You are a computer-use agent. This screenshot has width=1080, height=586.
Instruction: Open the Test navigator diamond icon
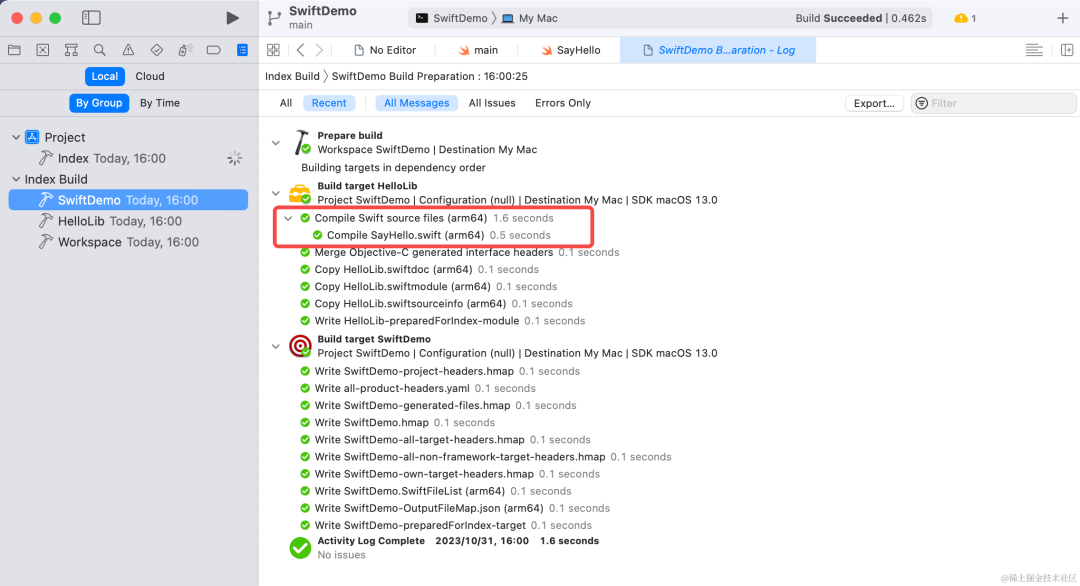click(x=156, y=50)
